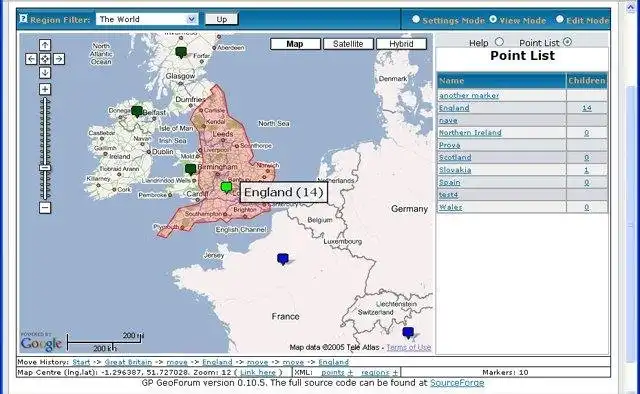The width and height of the screenshot is (640, 394).
Task: Click Northern Ireland's children count 0
Action: [587, 133]
